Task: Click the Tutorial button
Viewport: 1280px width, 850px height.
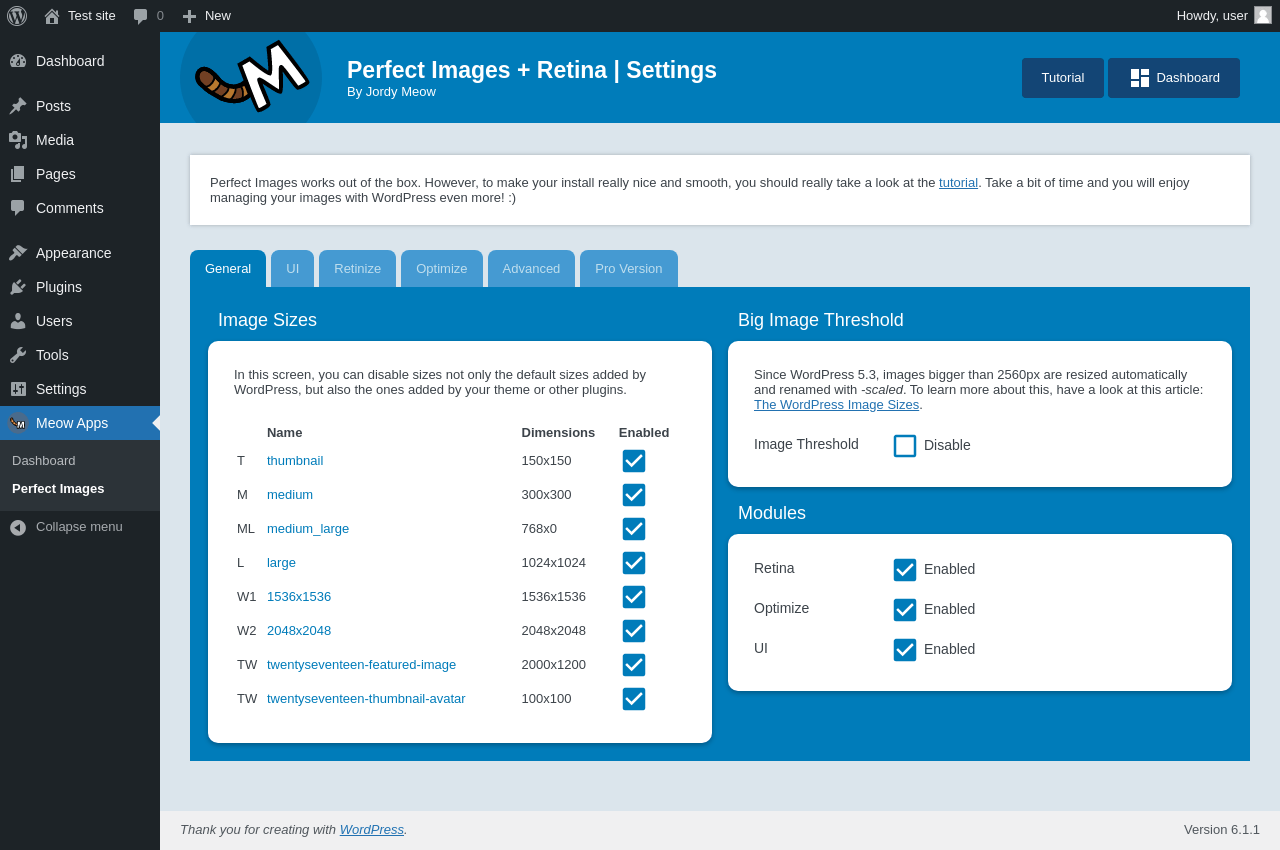Action: click(1063, 78)
